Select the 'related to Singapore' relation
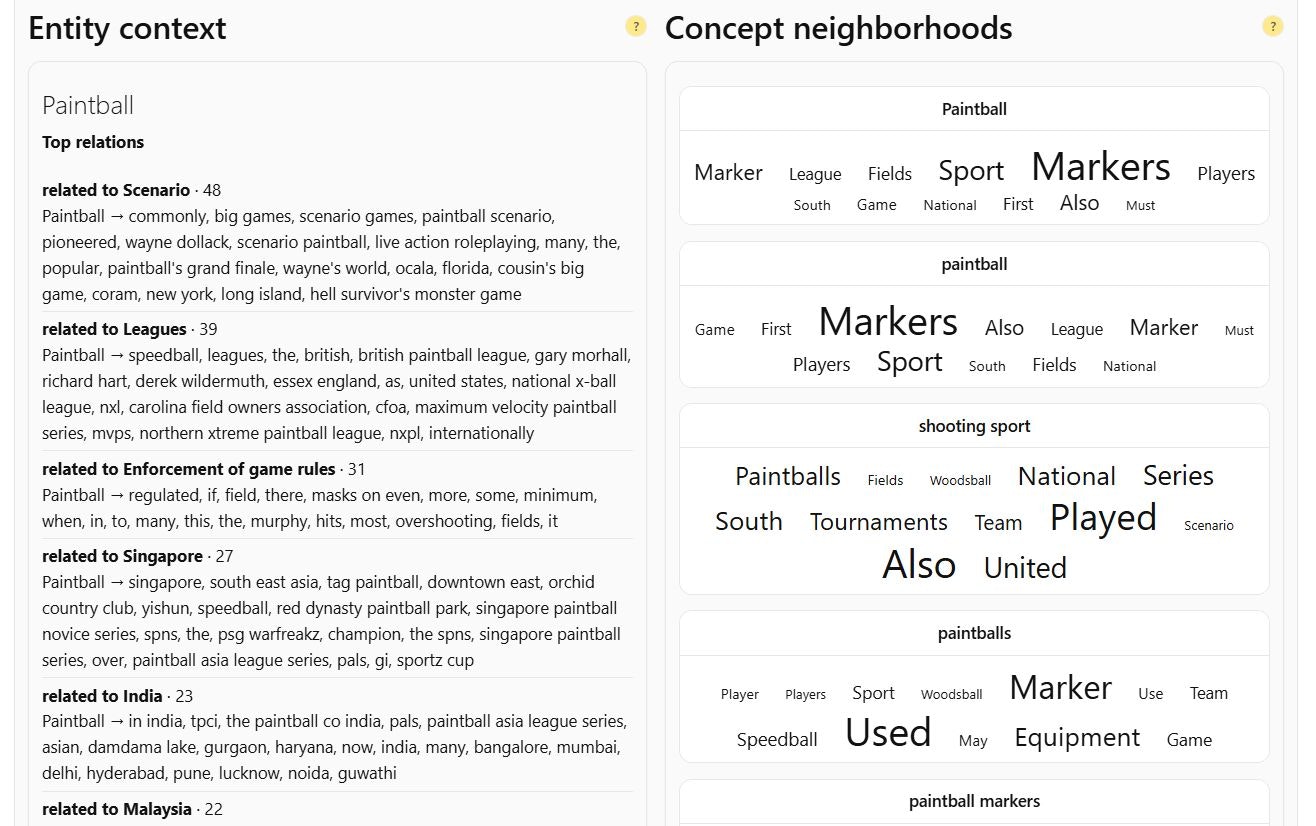The image size is (1316, 826). pyautogui.click(x=122, y=556)
